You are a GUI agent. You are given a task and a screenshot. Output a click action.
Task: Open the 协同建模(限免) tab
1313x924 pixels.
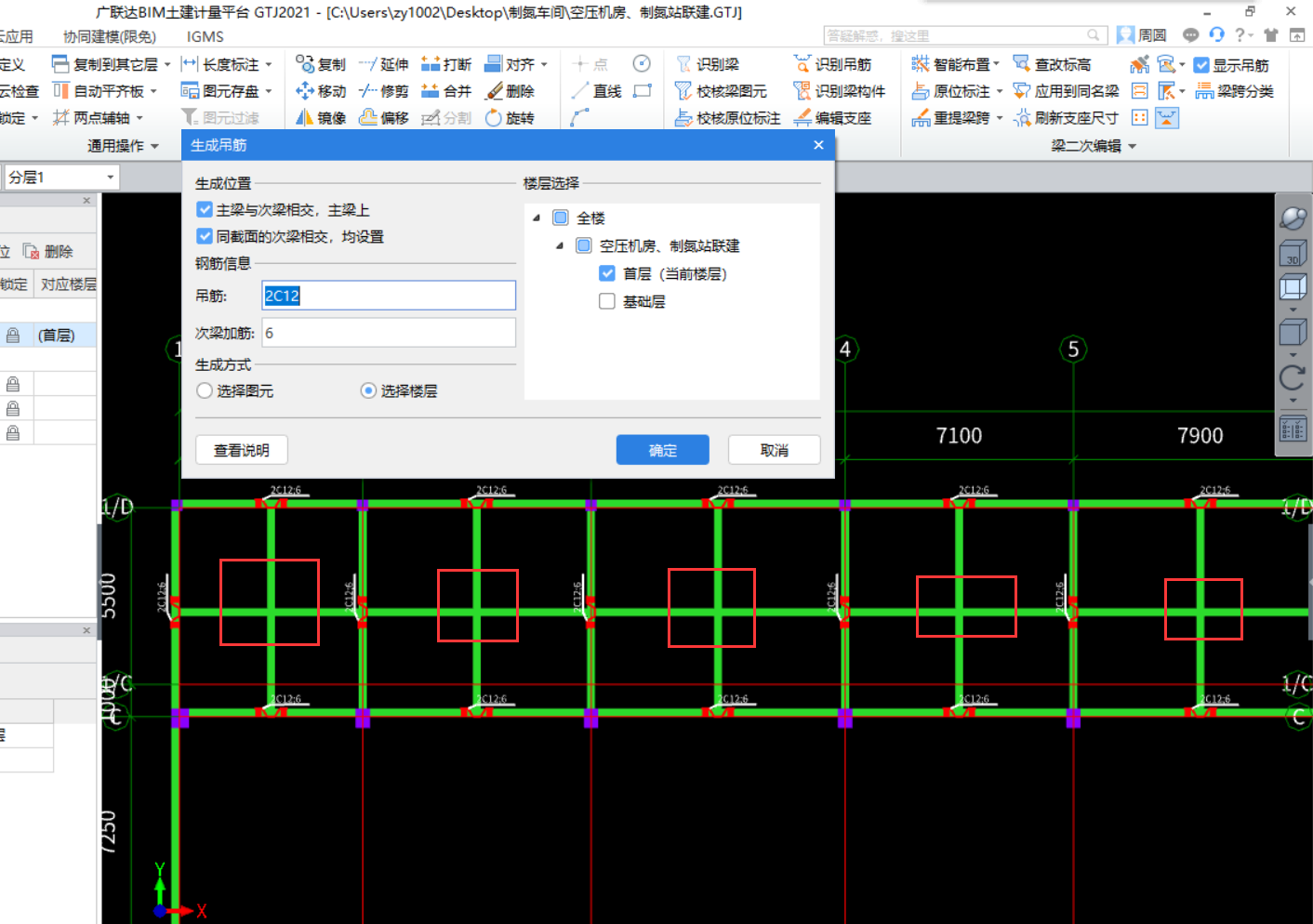110,36
